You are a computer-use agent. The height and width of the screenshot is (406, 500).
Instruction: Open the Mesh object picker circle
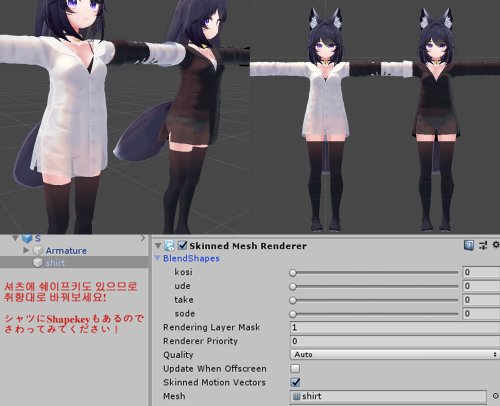496,396
